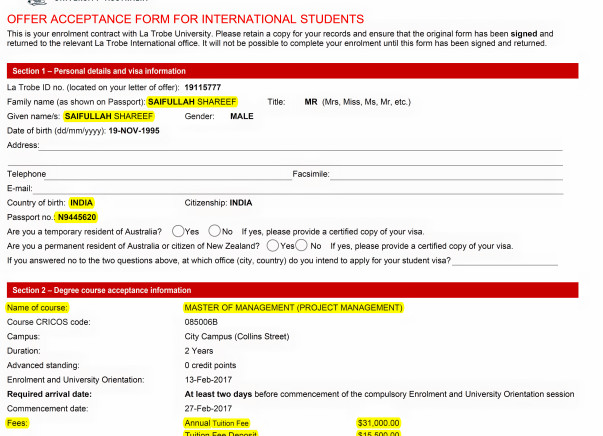The height and width of the screenshot is (436, 603).
Task: Click highlighted family name SAIFULLAH SHAREEF
Action: [x=192, y=102]
